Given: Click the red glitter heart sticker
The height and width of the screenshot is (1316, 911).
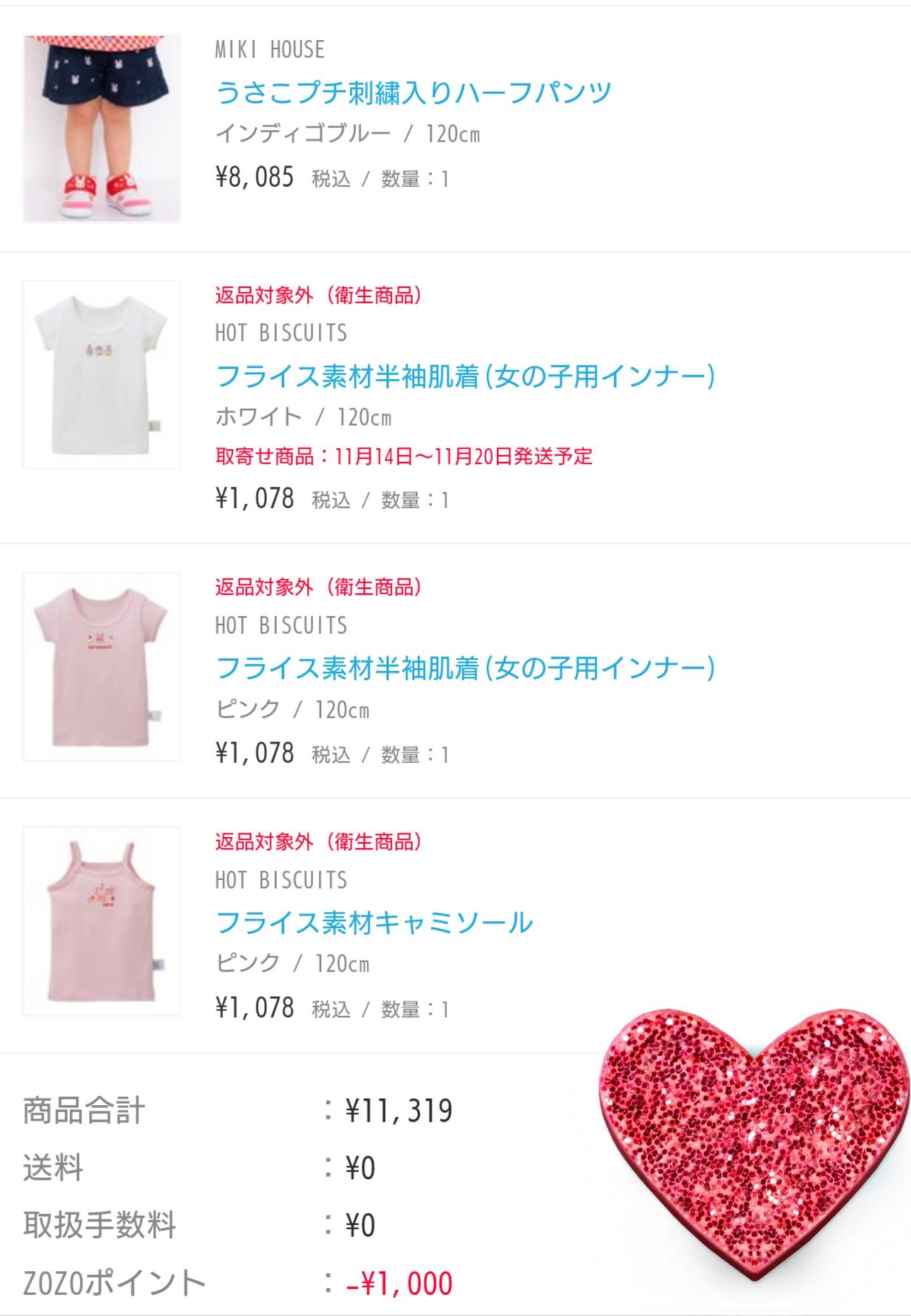Looking at the screenshot, I should 753,1138.
